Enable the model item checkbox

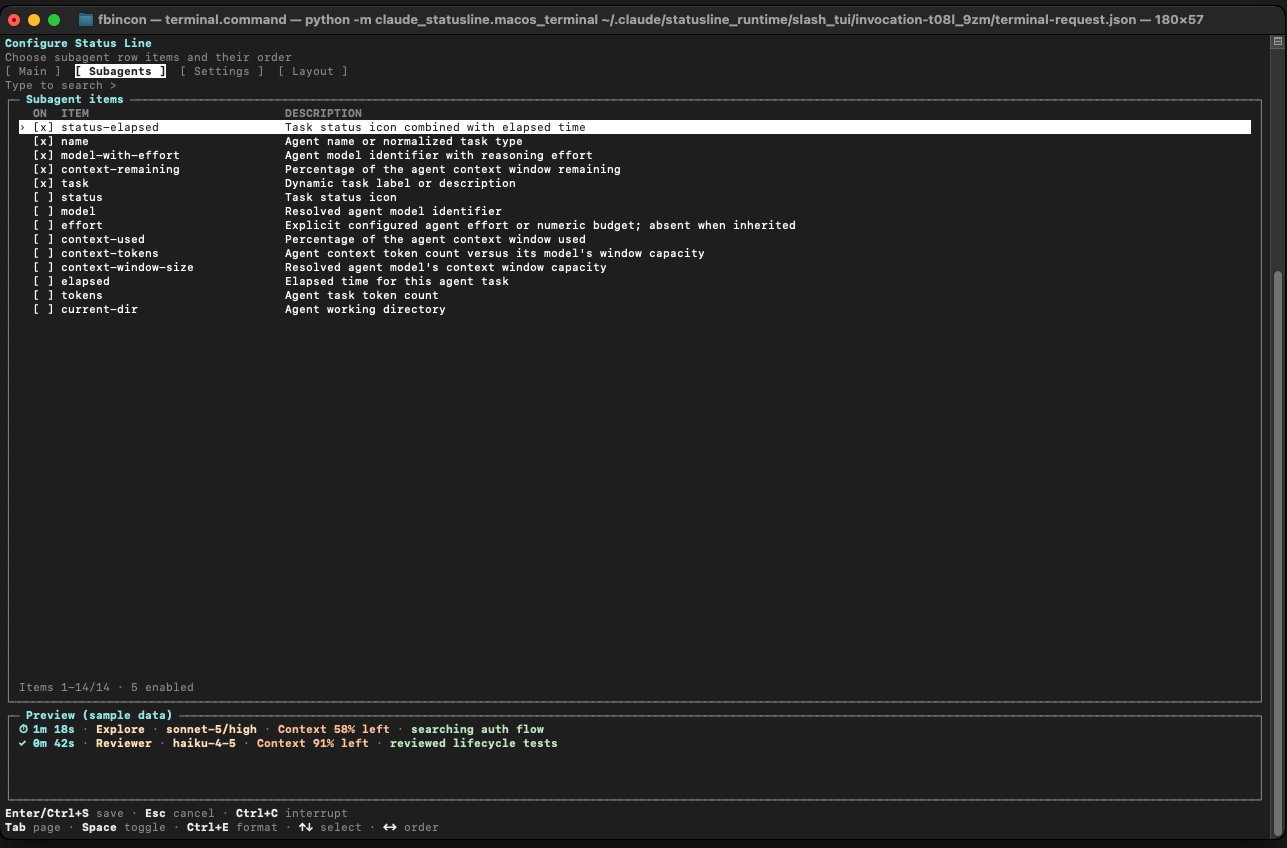click(44, 212)
